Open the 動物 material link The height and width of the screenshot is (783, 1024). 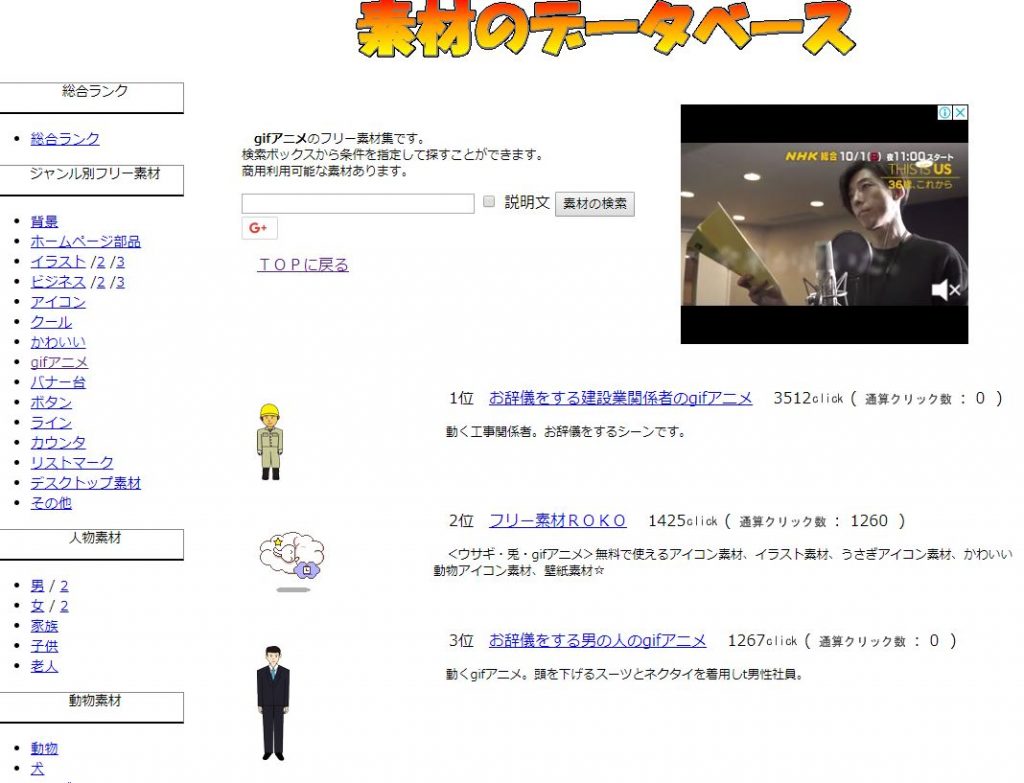click(44, 748)
